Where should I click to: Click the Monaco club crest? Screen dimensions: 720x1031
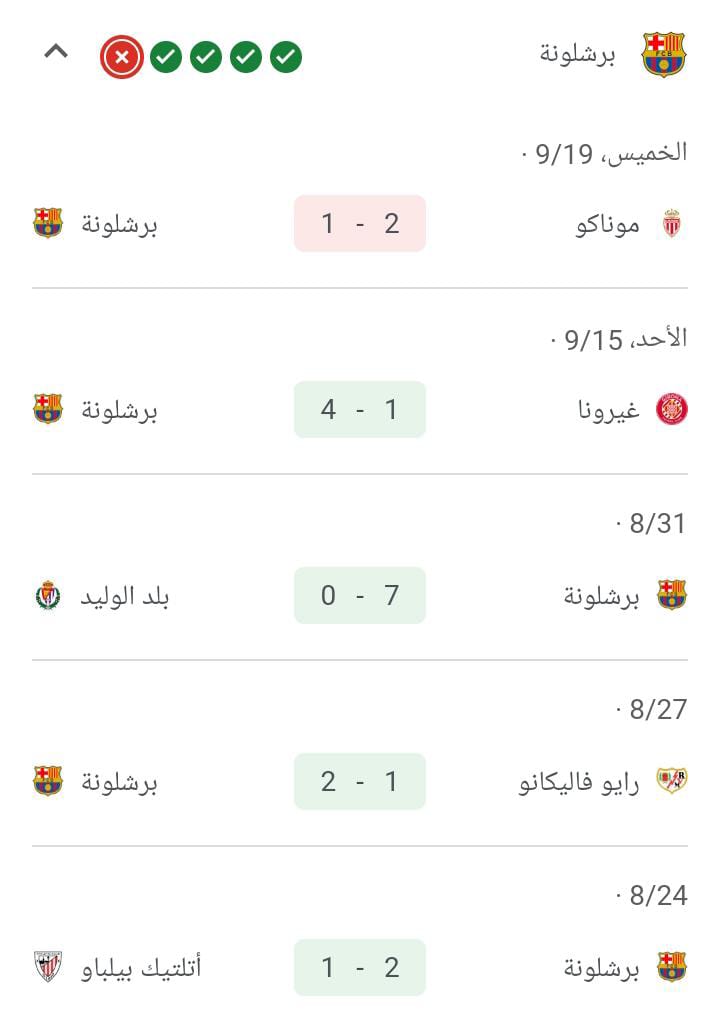(x=672, y=224)
